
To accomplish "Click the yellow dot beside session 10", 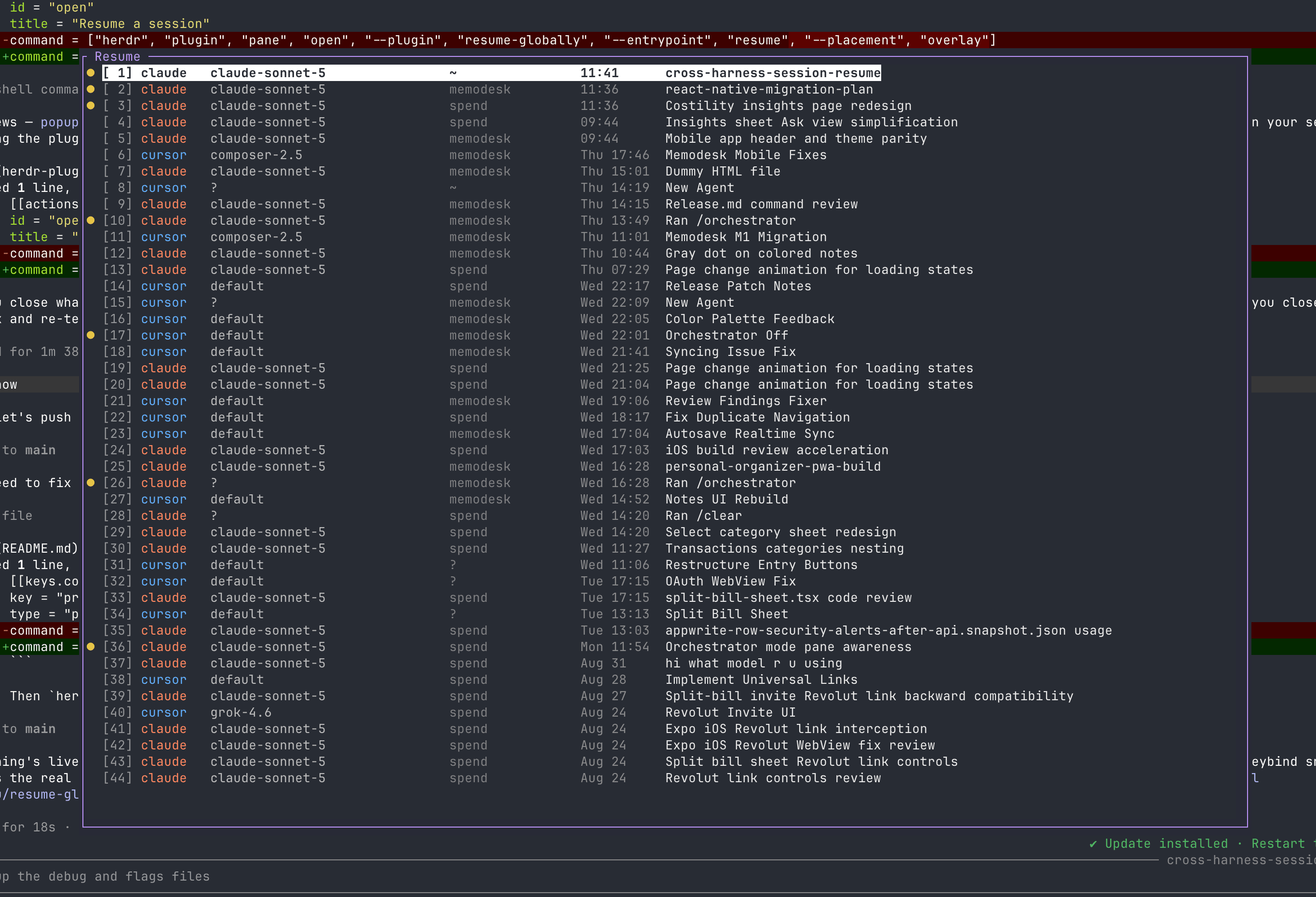I will tap(91, 220).
